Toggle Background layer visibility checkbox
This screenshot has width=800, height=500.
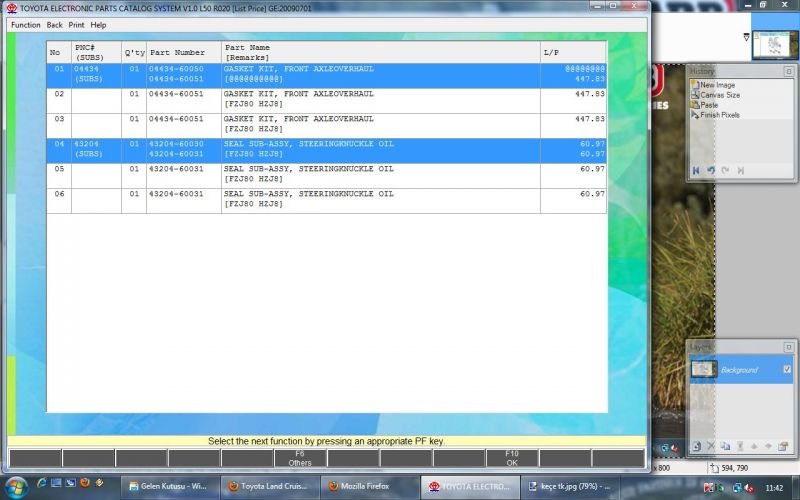(787, 370)
